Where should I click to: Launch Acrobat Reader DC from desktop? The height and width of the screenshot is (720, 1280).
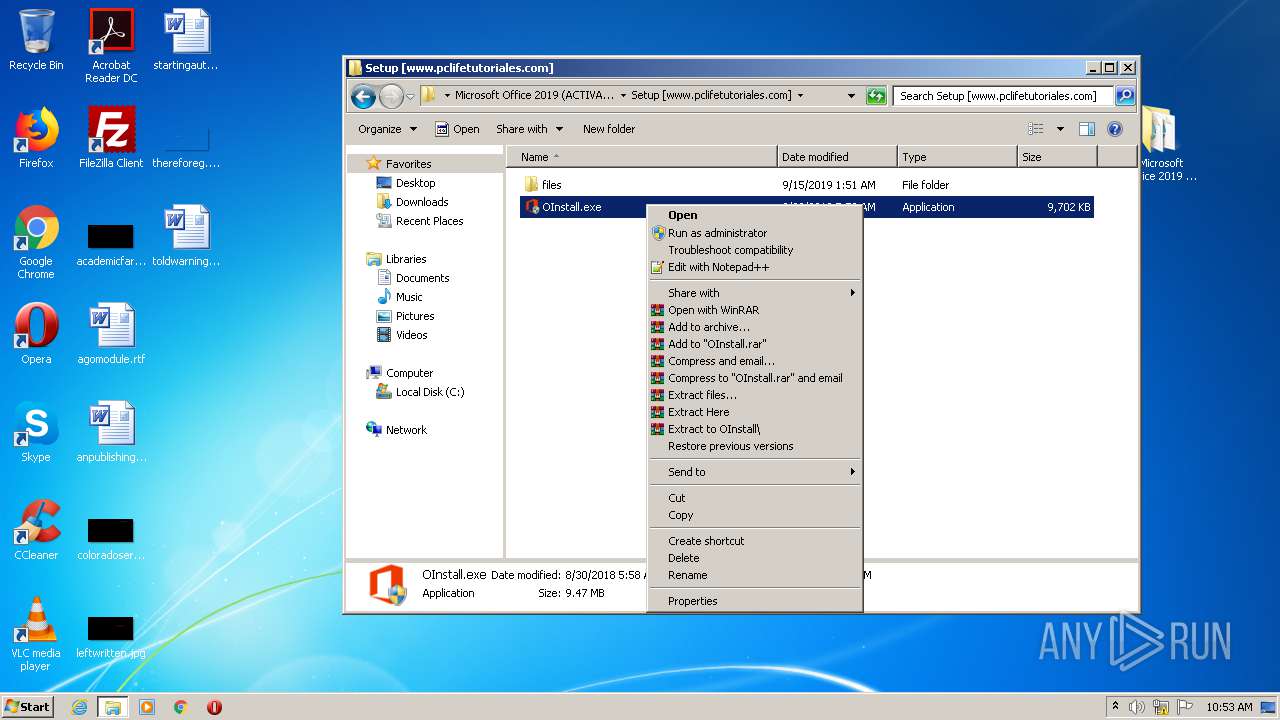(111, 45)
